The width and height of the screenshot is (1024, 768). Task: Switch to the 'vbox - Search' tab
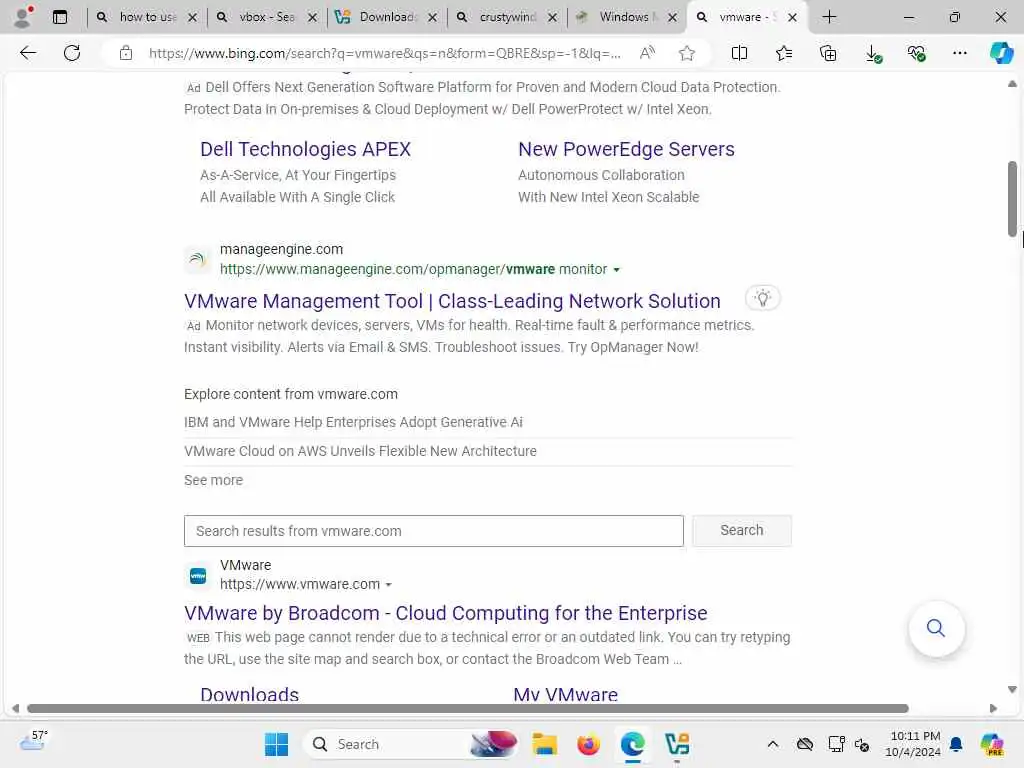pyautogui.click(x=266, y=17)
